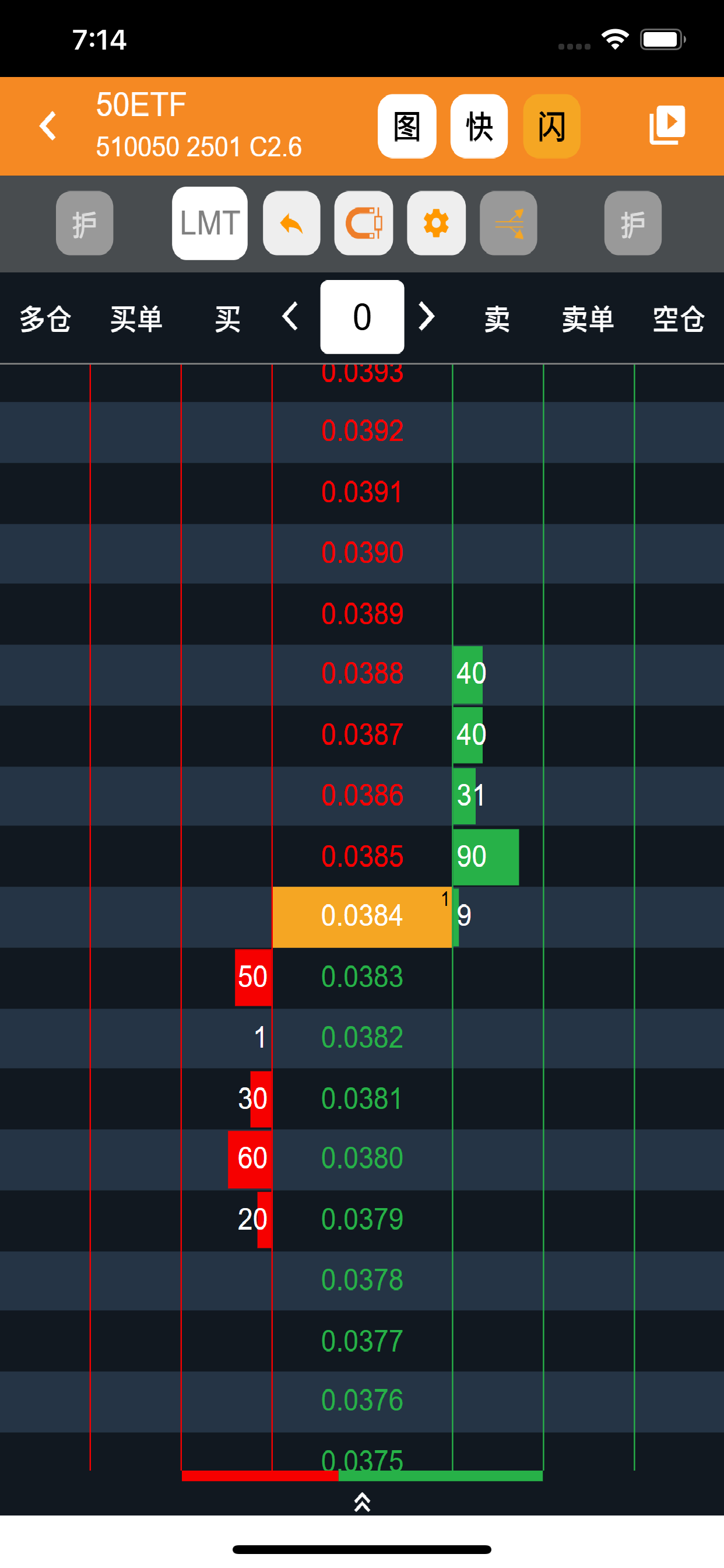Select price row 0.0385
Screen dimensions: 724x1568
(x=362, y=856)
